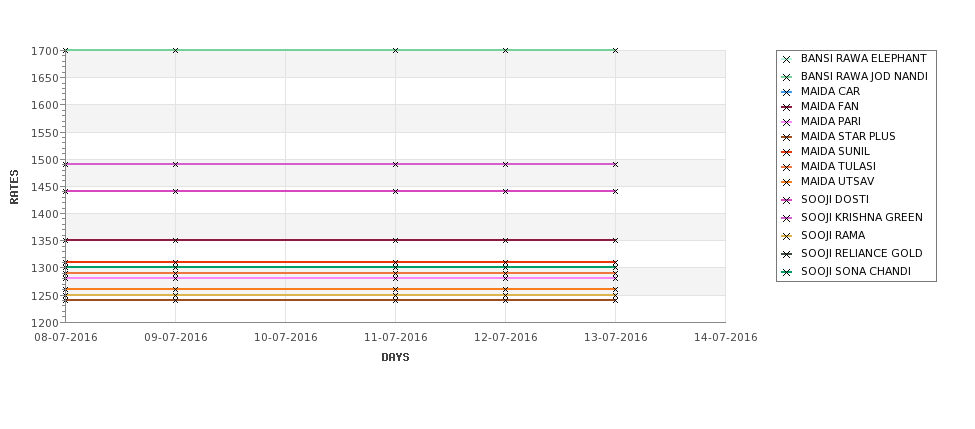Click the 1700 data point on 11-07-2016
Image resolution: width=975 pixels, height=429 pixels.
(x=395, y=50)
